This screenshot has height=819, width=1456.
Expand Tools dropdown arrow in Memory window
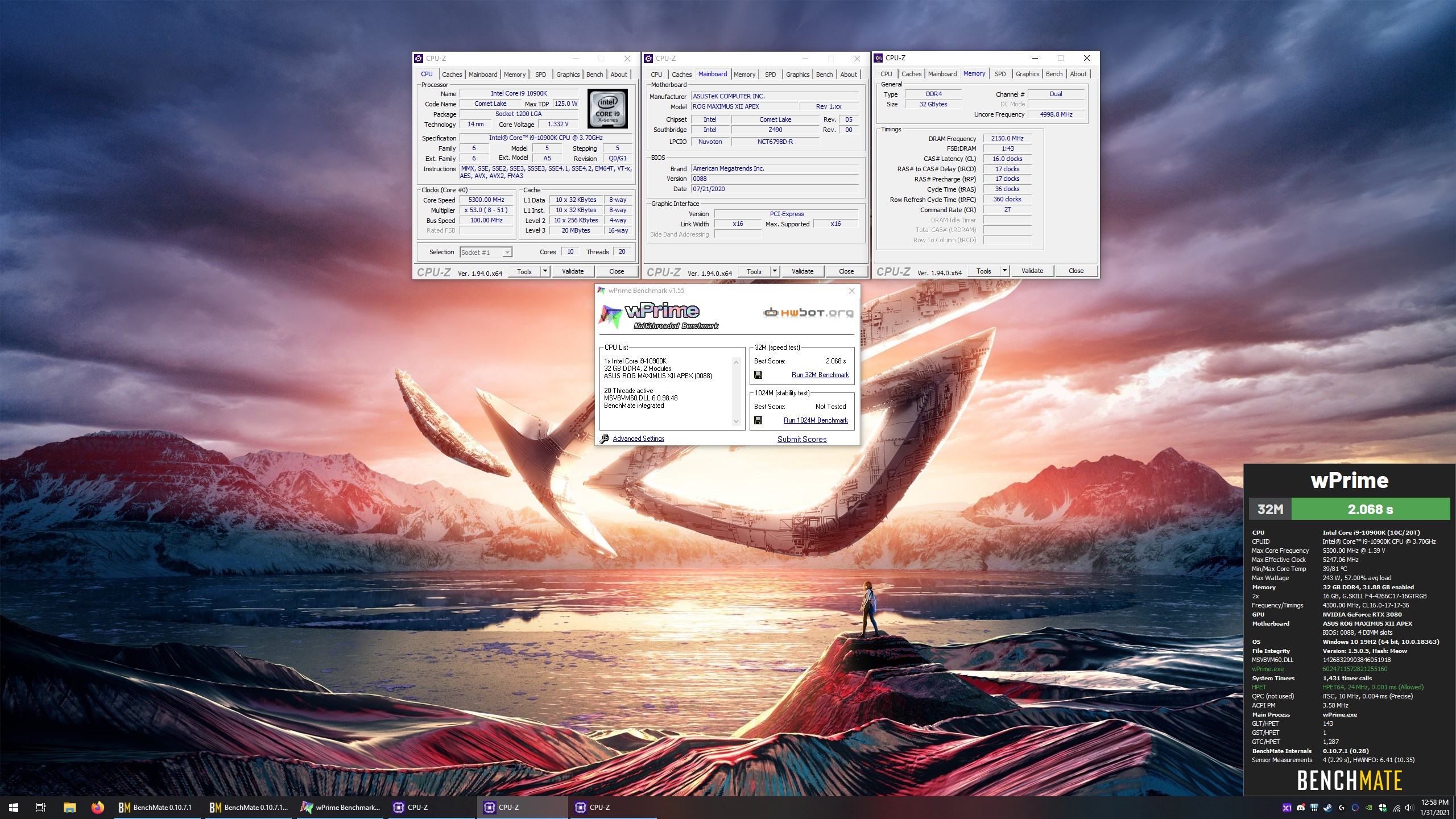pos(1004,271)
